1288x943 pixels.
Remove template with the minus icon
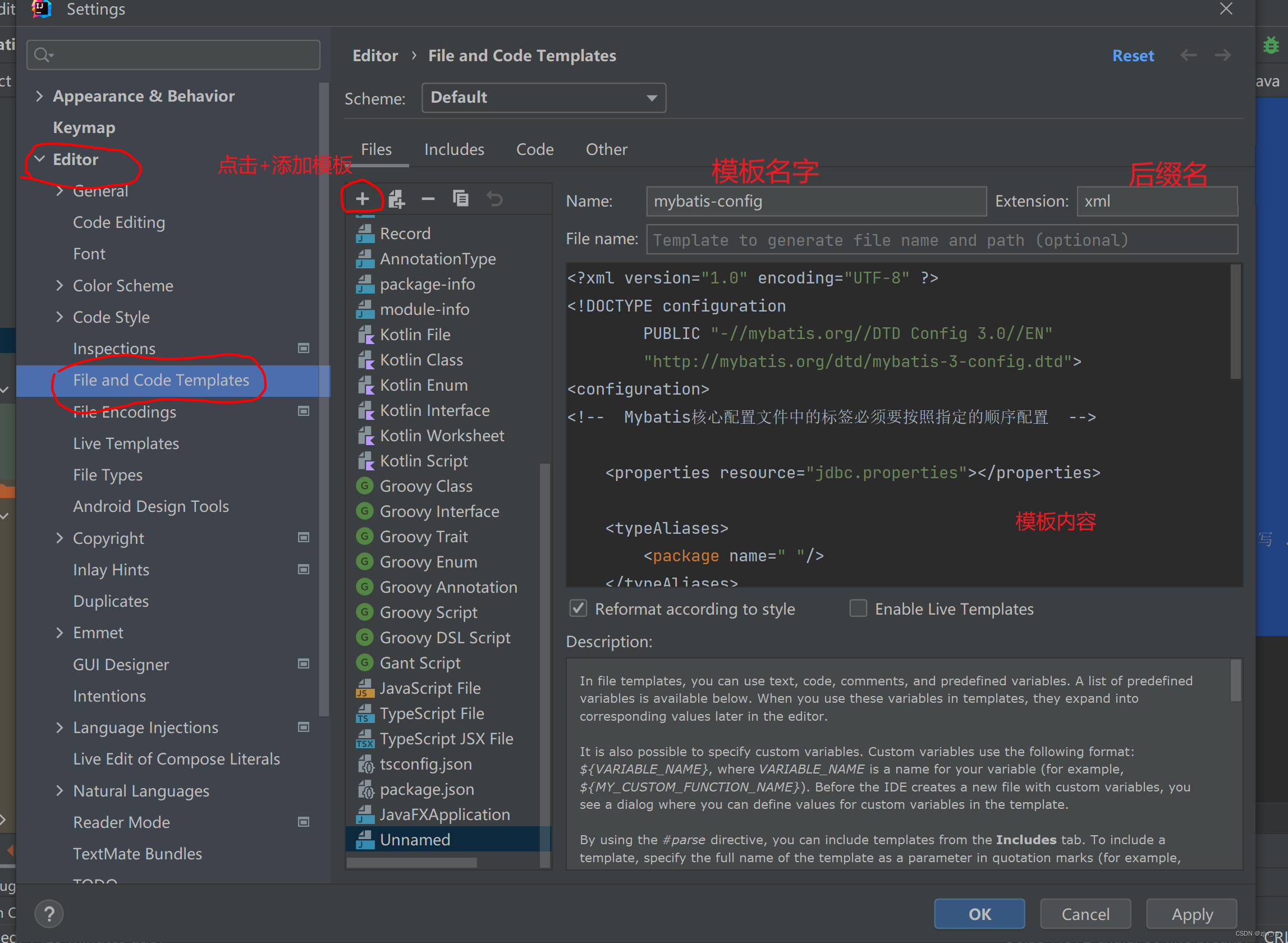click(x=428, y=199)
